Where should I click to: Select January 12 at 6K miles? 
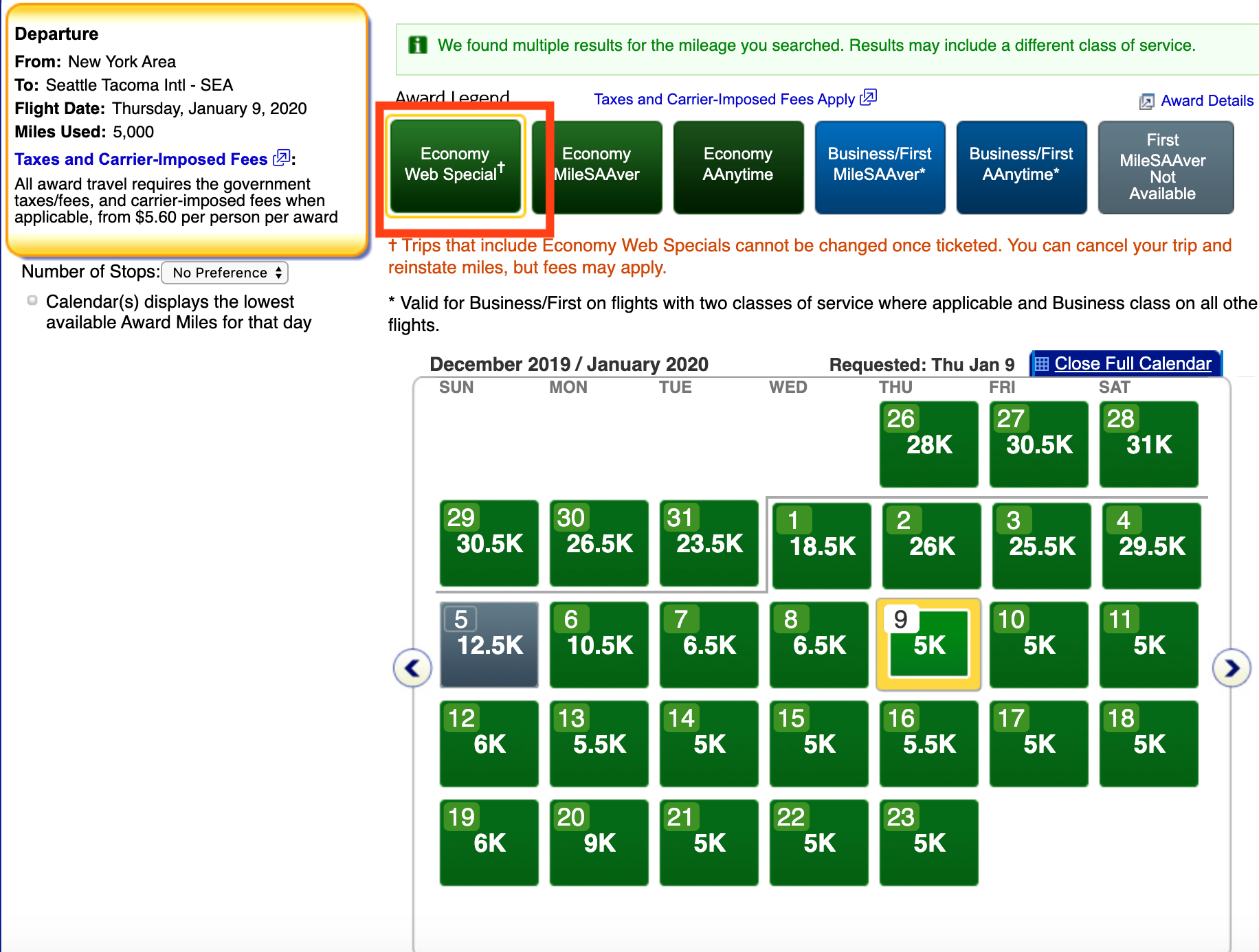[x=489, y=744]
